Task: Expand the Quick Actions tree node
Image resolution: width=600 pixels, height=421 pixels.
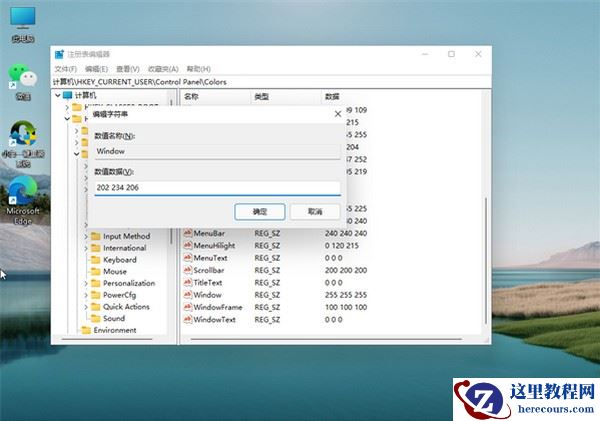Action: [86, 307]
